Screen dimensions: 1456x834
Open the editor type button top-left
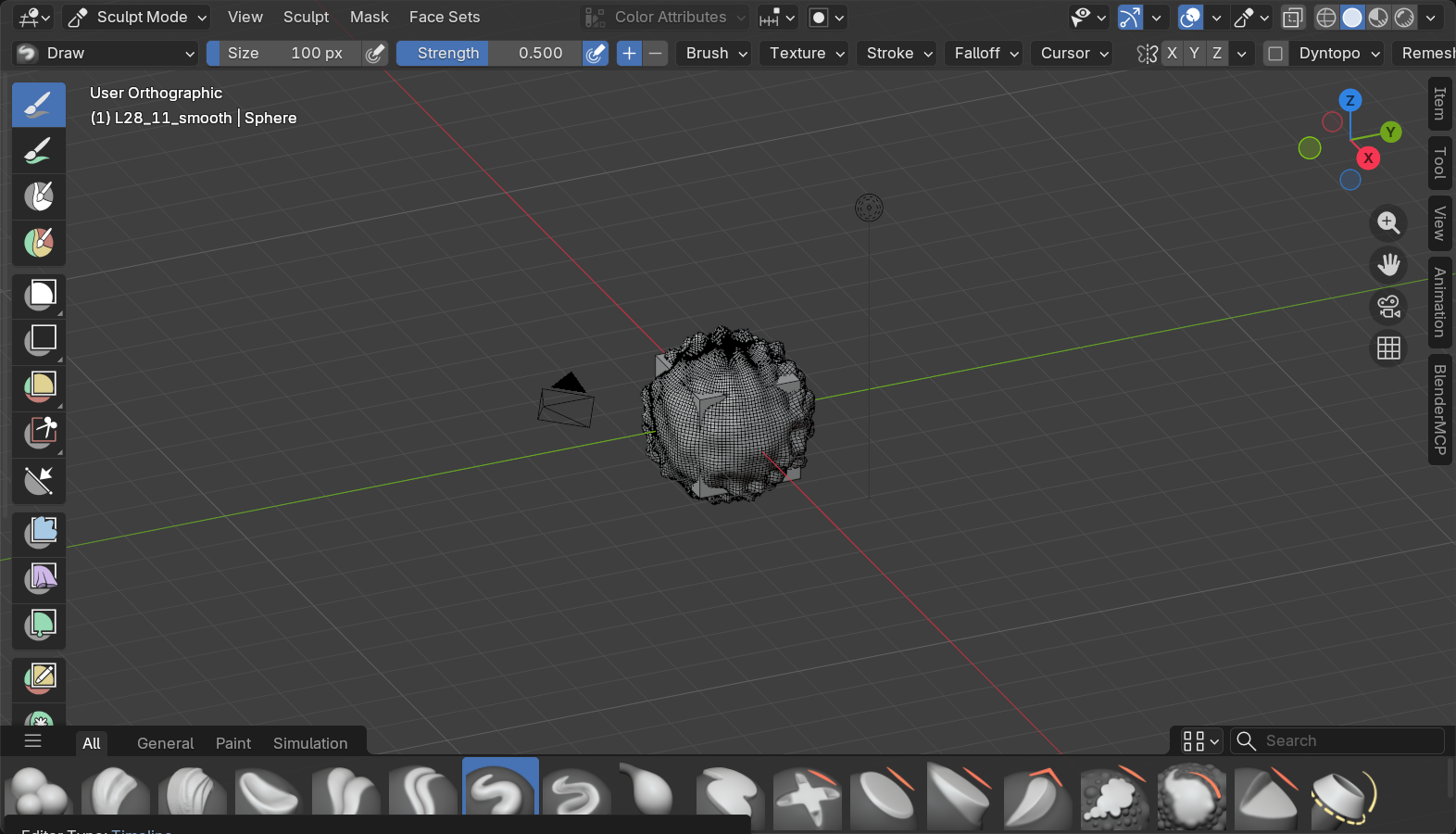click(x=35, y=18)
